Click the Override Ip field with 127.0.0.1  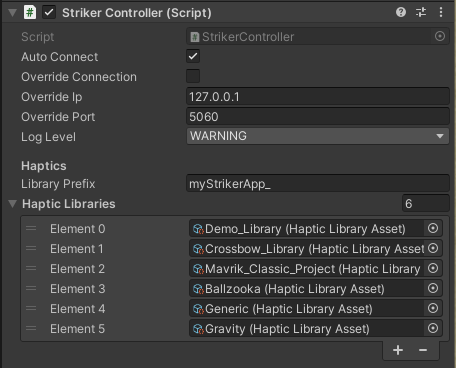click(x=318, y=97)
